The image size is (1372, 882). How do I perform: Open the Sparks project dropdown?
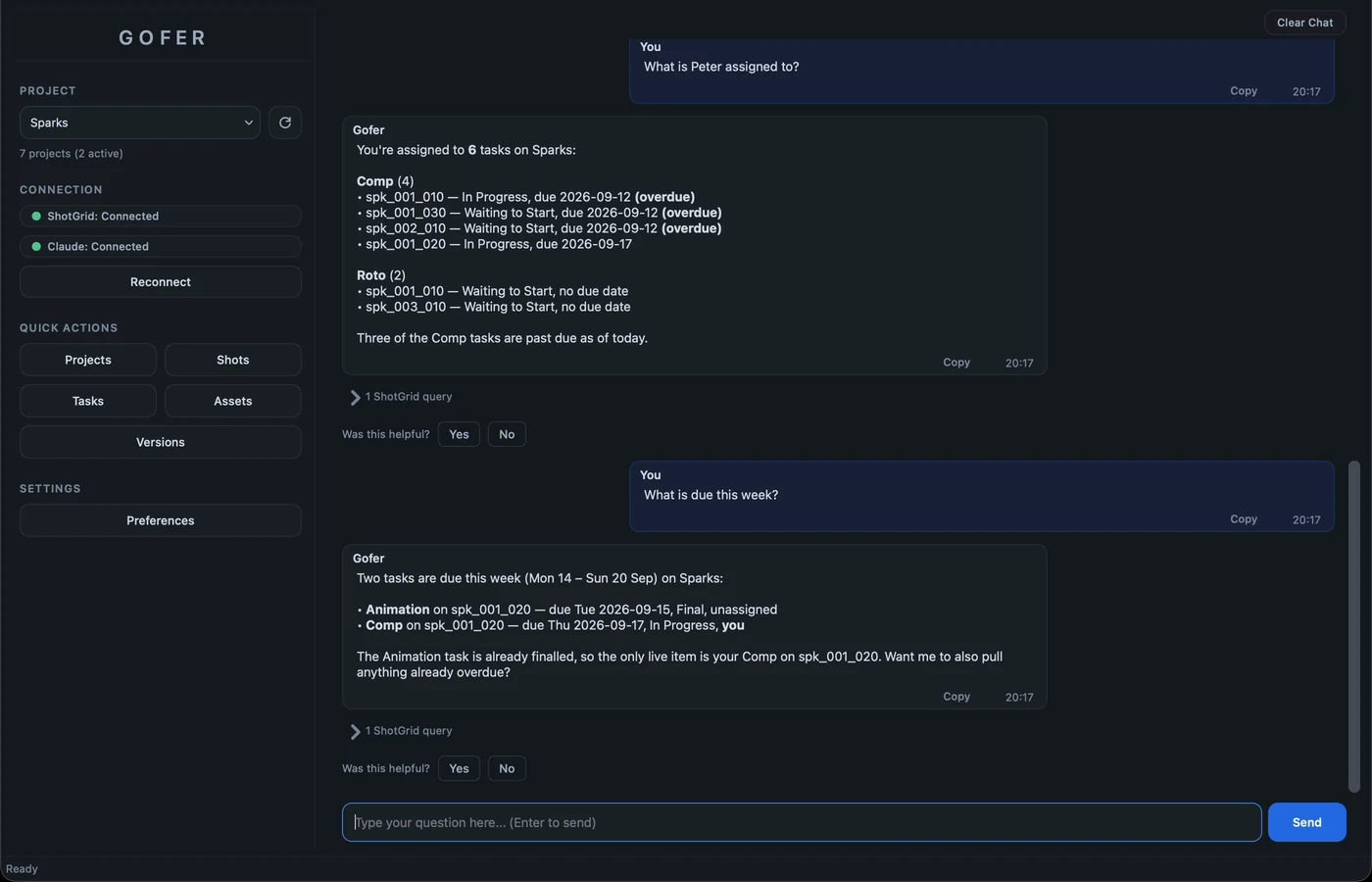(x=140, y=122)
